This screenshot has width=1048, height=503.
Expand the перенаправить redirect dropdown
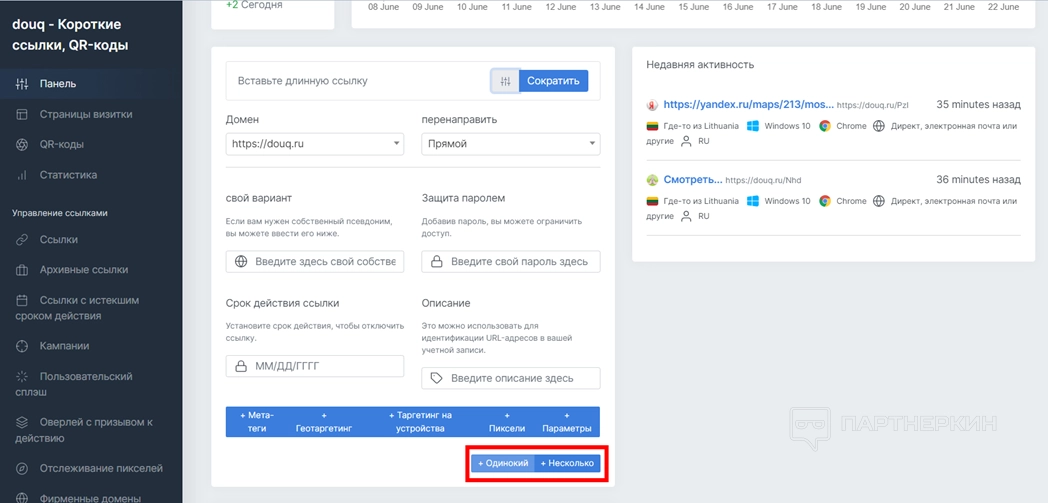tap(510, 144)
